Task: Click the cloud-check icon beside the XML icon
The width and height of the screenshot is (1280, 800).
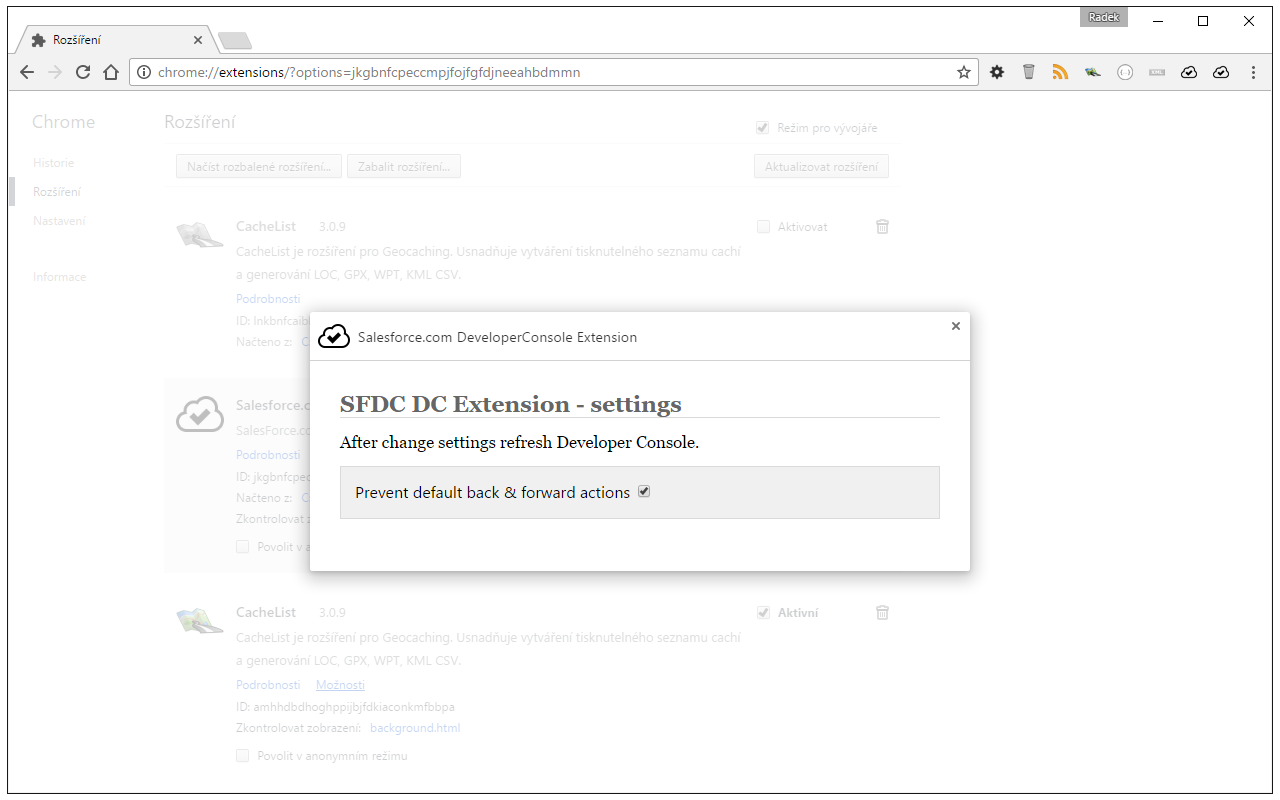Action: (1189, 72)
